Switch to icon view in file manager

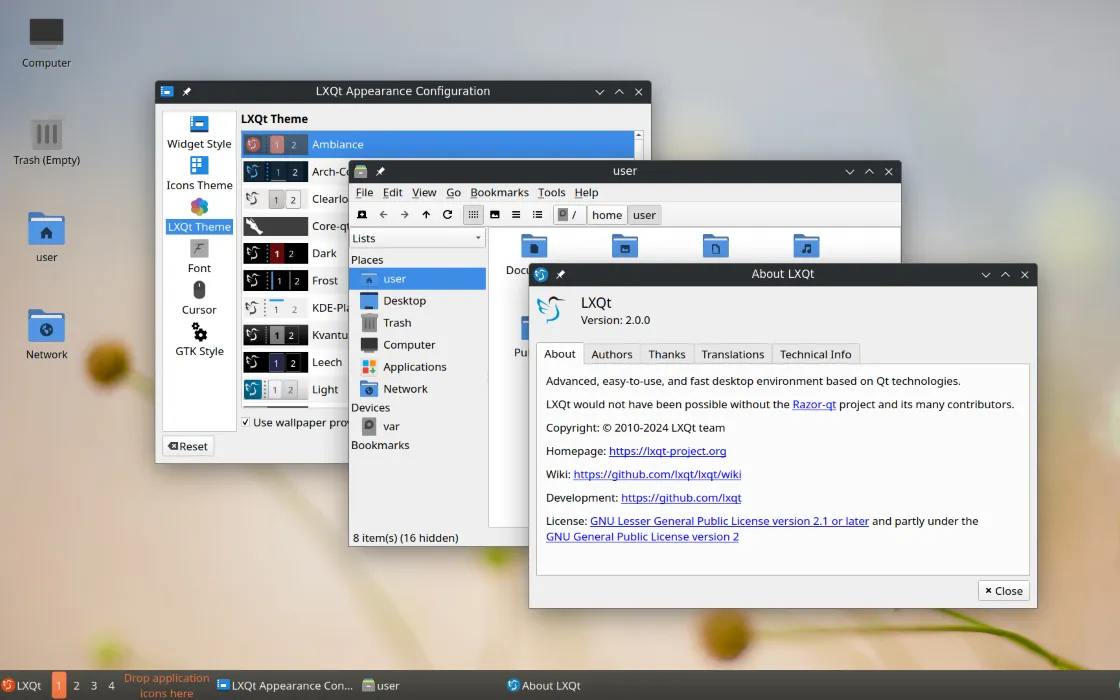point(473,215)
